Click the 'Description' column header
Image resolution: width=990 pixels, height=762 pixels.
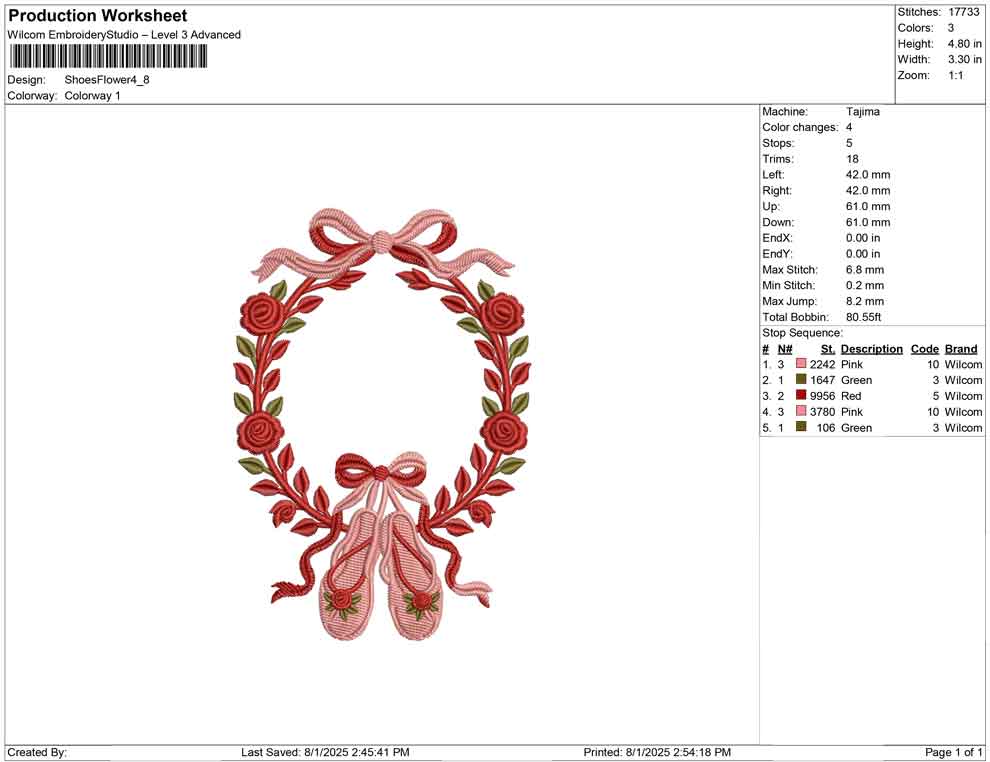click(x=871, y=349)
